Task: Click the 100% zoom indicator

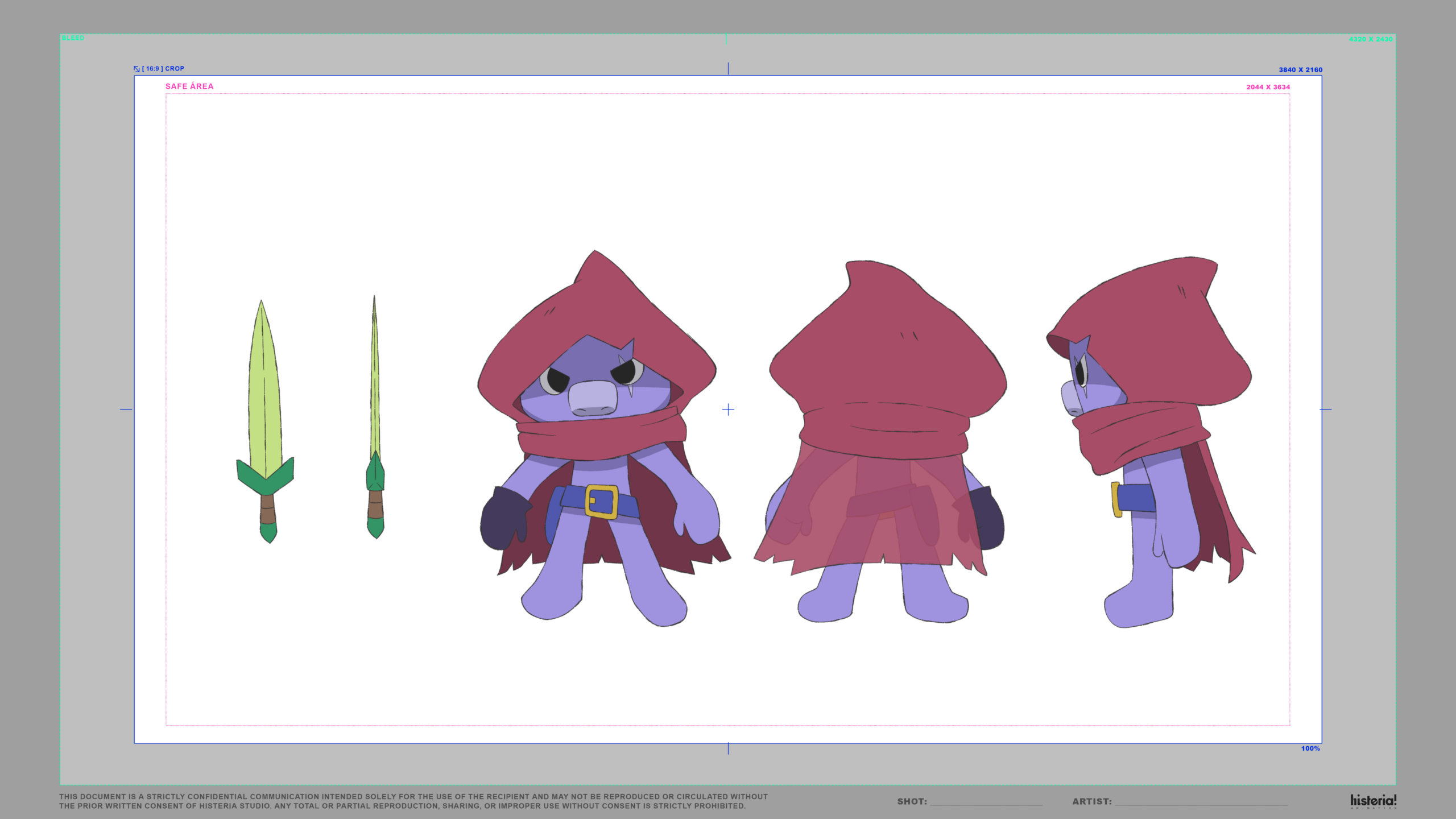Action: (x=1310, y=748)
